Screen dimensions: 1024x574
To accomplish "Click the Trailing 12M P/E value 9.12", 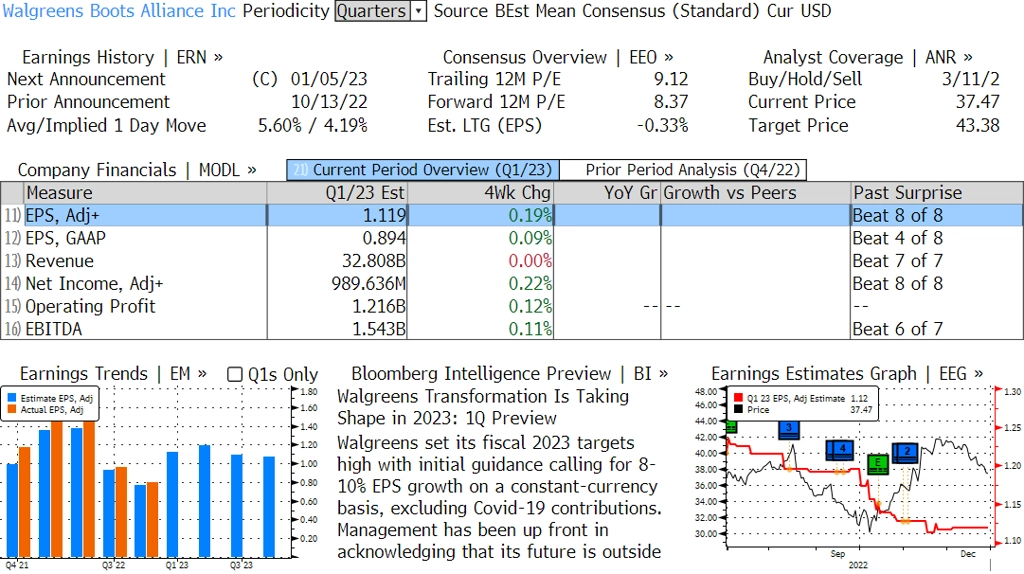I will coord(671,79).
